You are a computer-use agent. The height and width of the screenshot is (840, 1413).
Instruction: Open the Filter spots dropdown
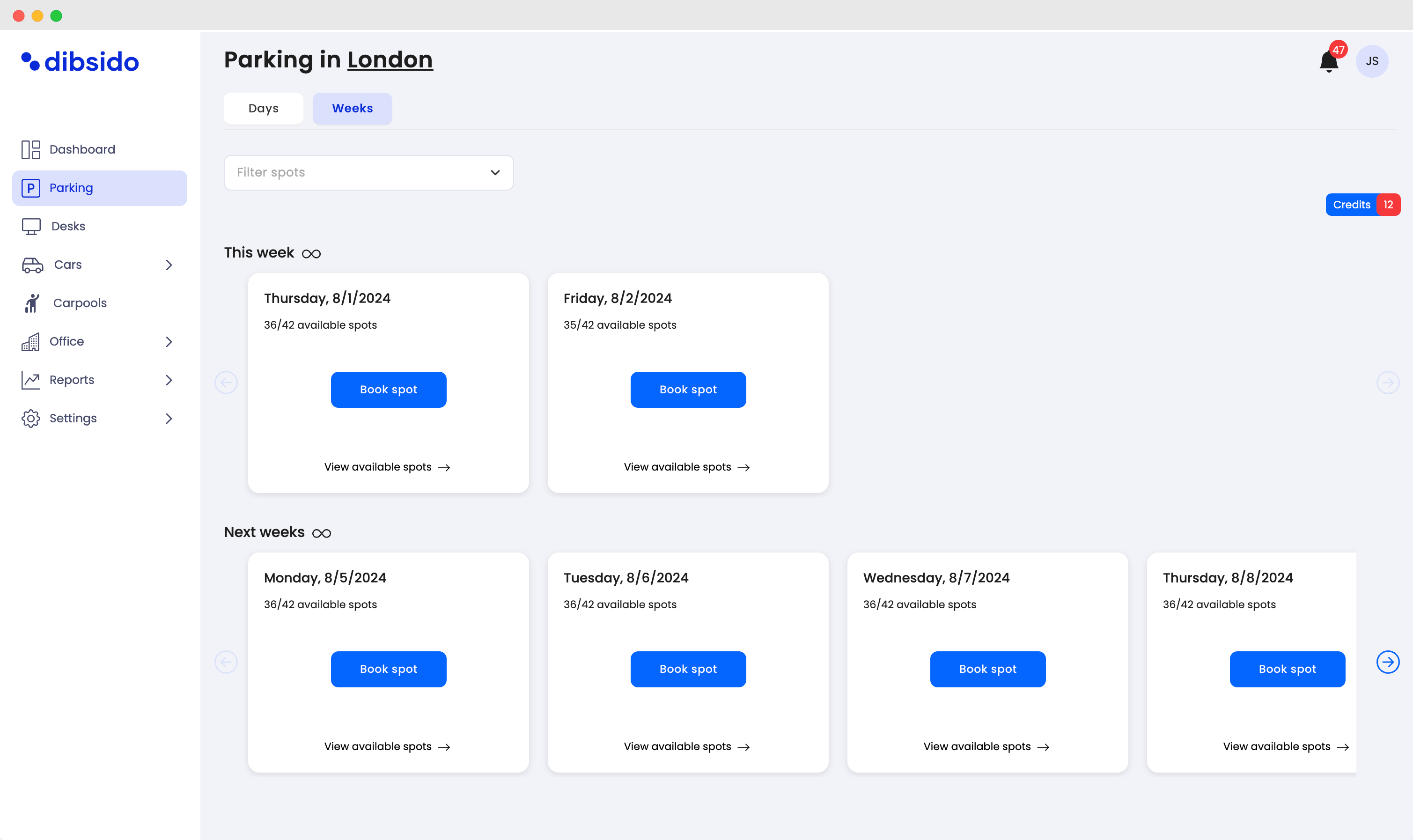point(368,173)
